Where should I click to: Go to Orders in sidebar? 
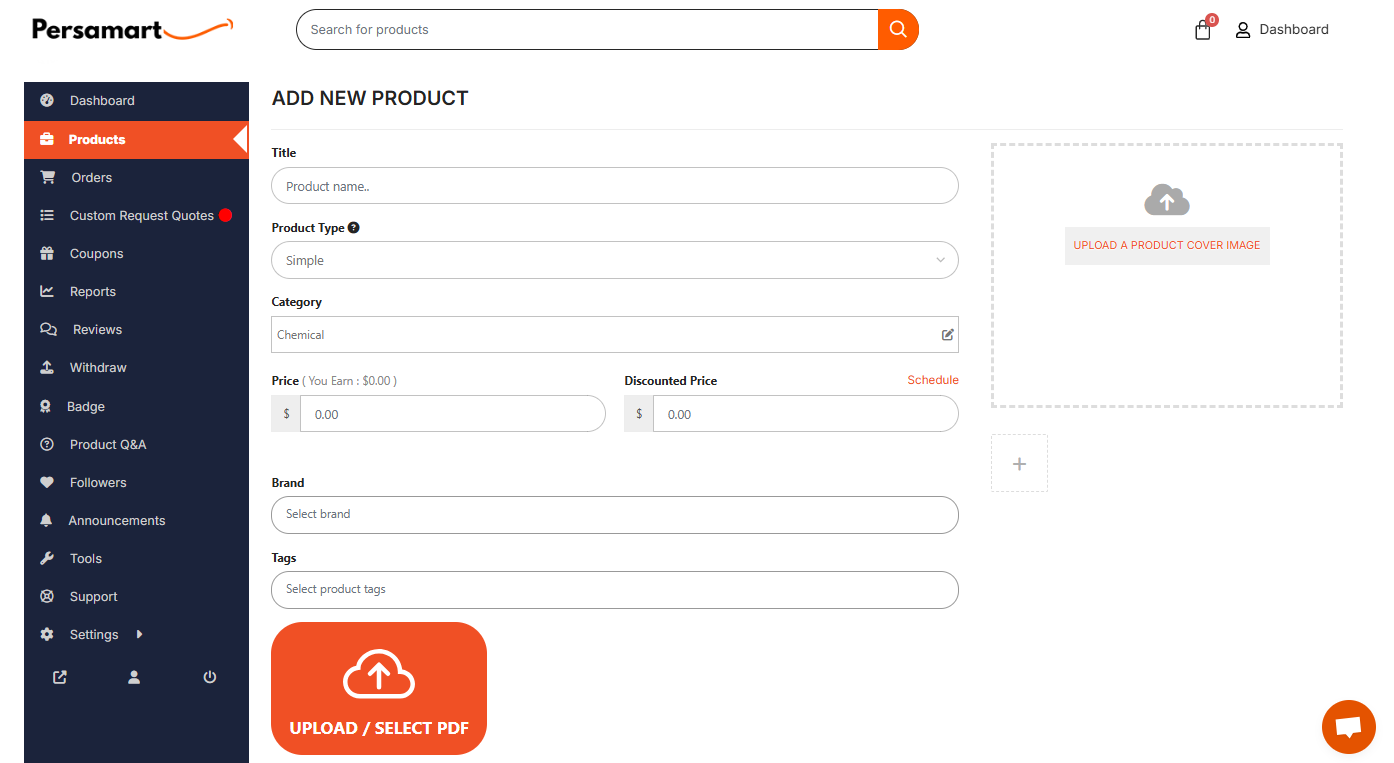(x=91, y=178)
